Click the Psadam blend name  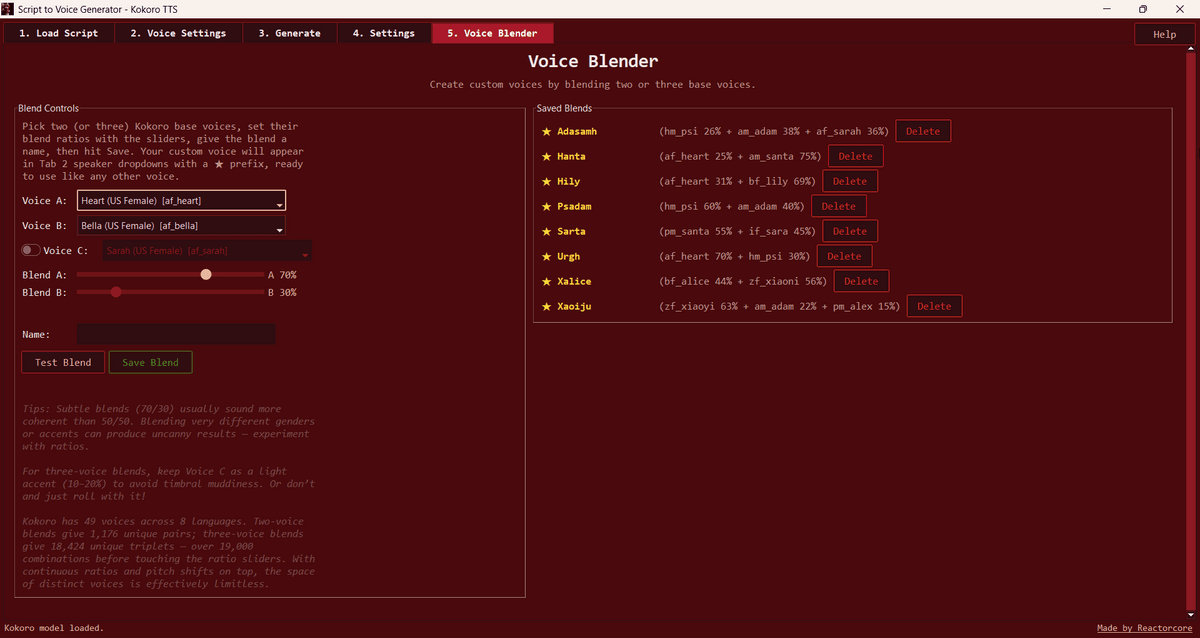coord(574,206)
